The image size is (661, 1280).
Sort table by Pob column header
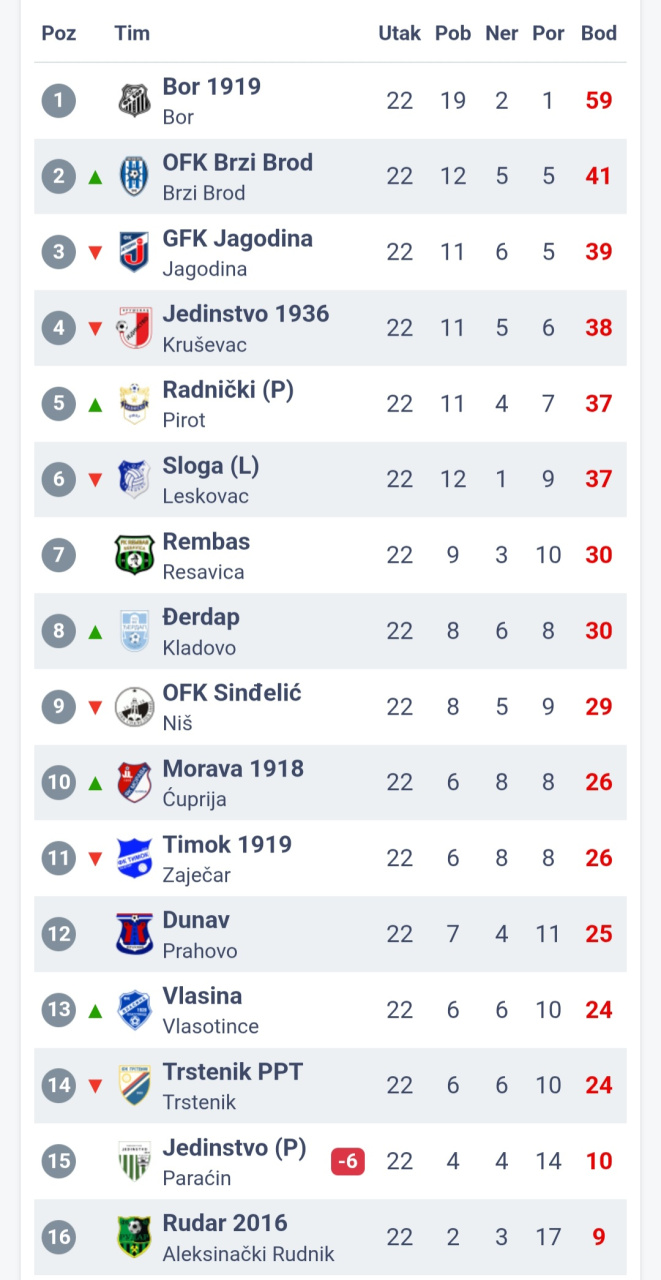[452, 33]
